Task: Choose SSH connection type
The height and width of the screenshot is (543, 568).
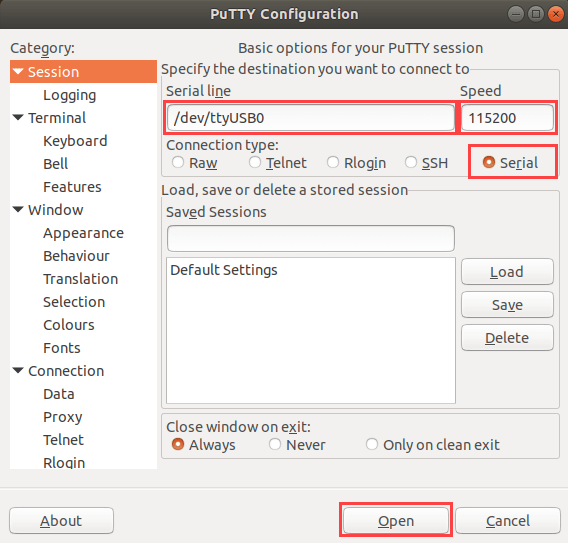Action: tap(411, 162)
